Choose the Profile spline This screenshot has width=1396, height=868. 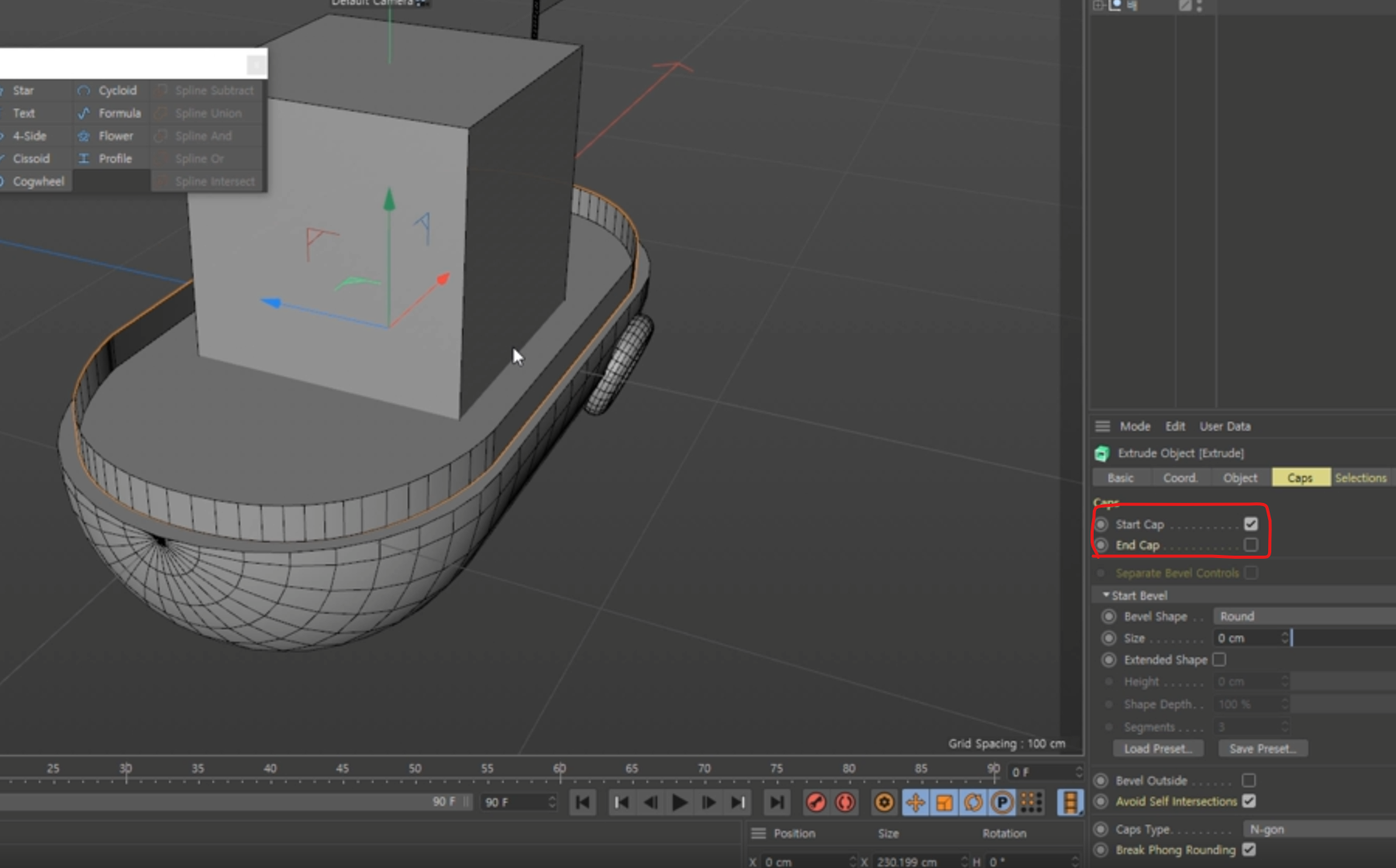click(x=109, y=158)
